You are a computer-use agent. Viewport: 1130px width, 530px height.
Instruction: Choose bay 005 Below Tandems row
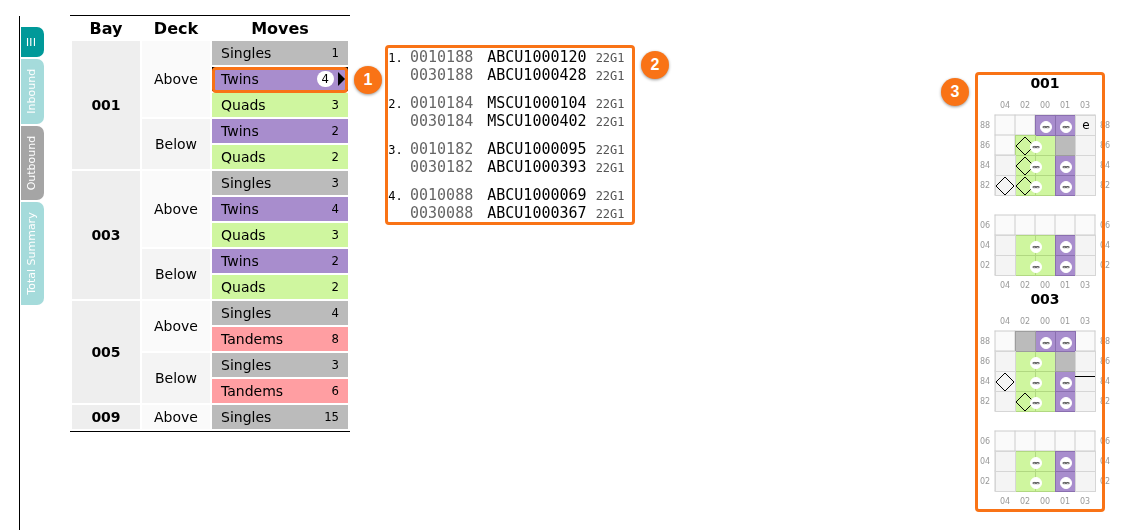tap(280, 391)
